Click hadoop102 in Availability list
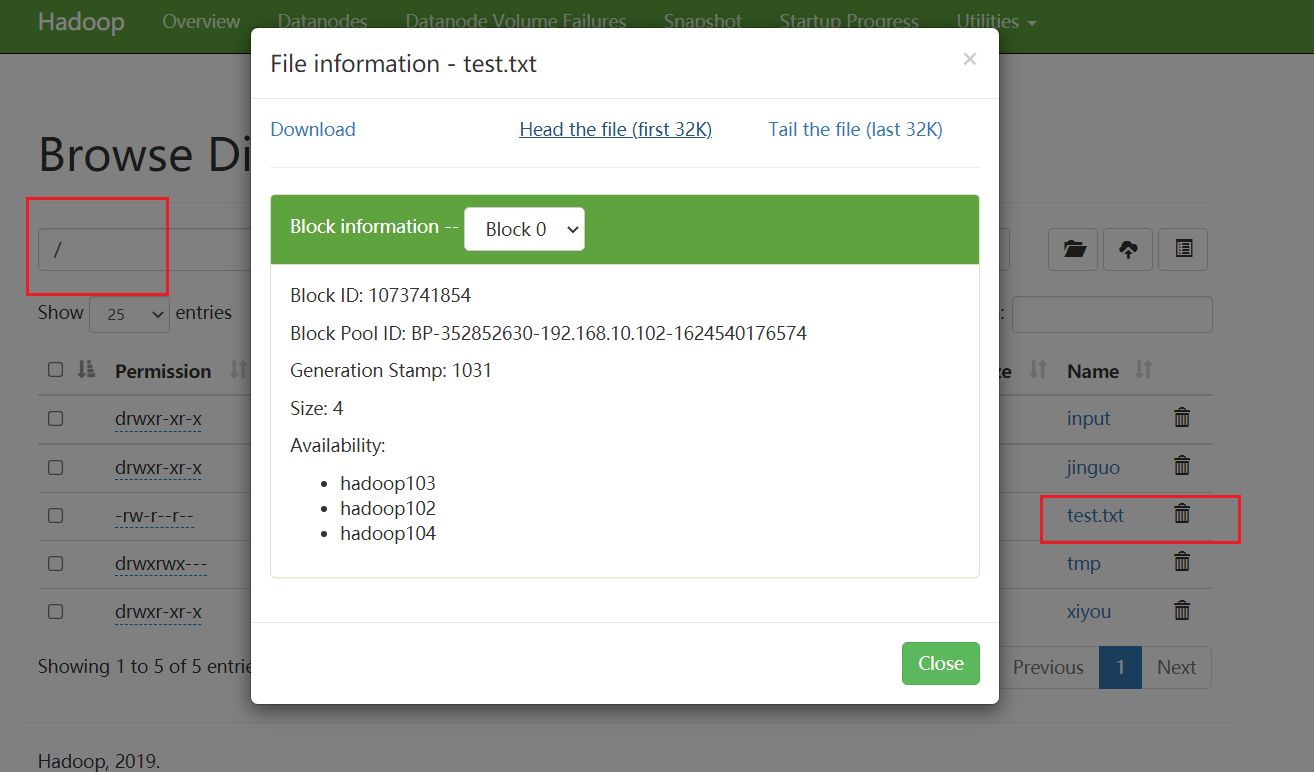Viewport: 1314px width, 772px height. click(x=388, y=509)
